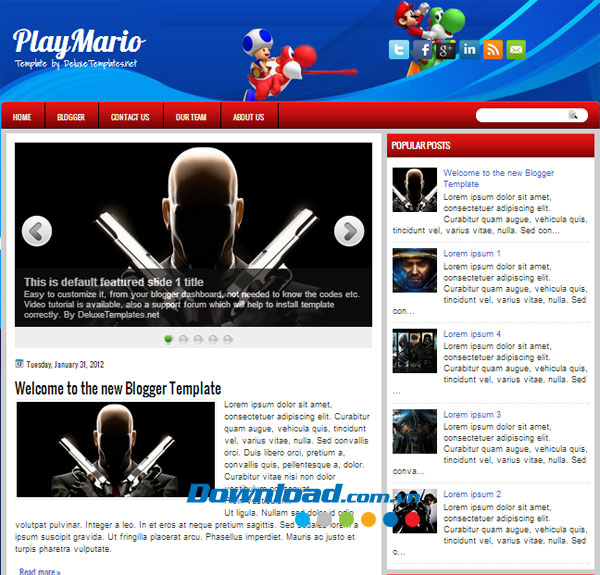This screenshot has height=575, width=600.
Task: Select the first slider pagination dot
Action: tap(168, 339)
